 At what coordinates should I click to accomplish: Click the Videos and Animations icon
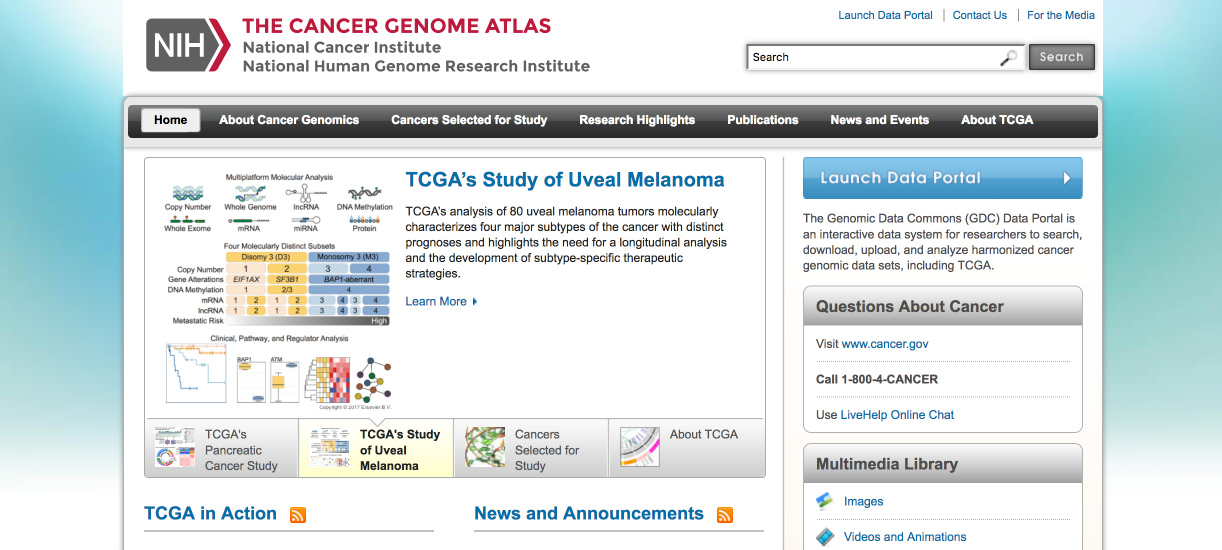tap(825, 537)
